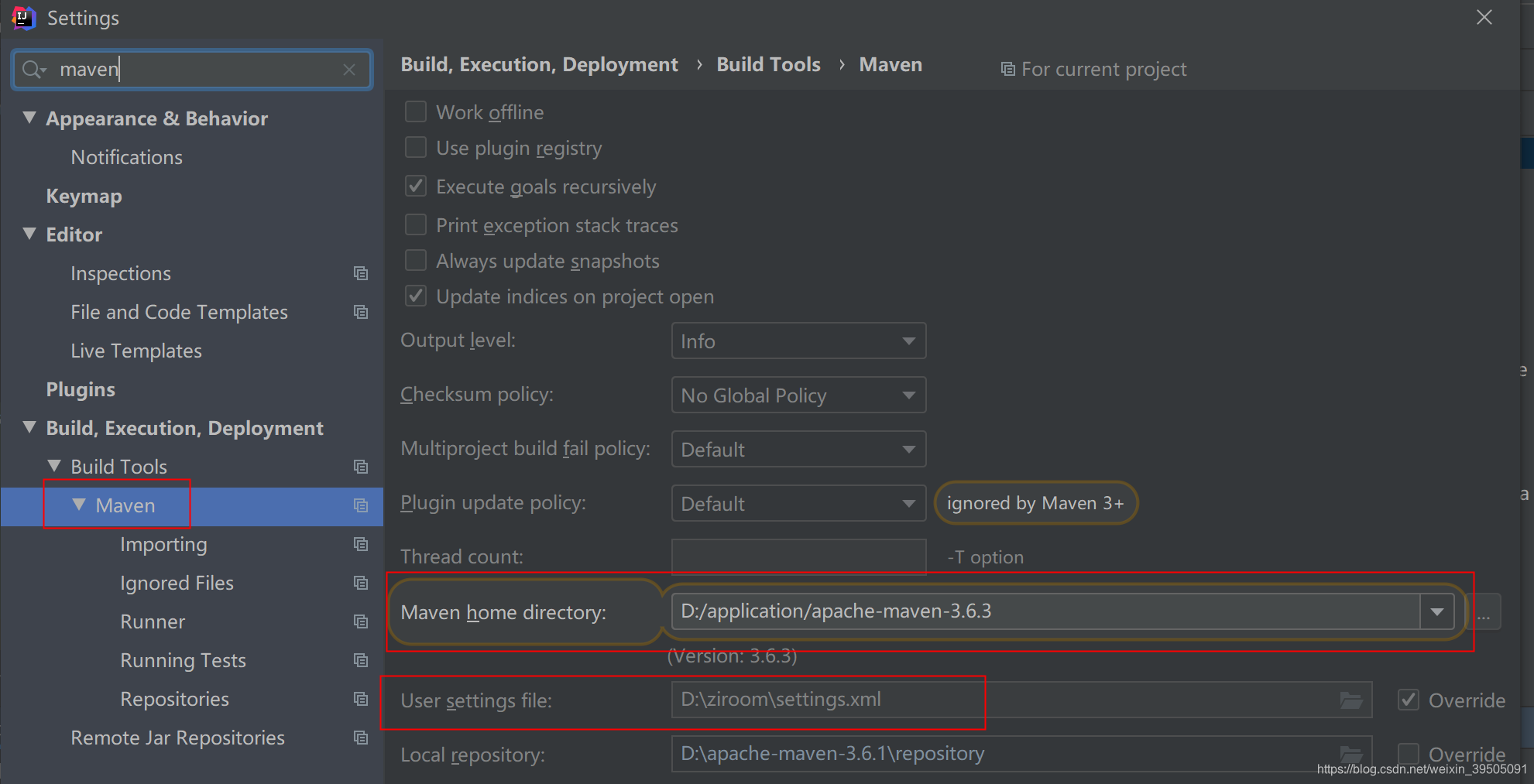
Task: Open Keymap settings page
Action: (x=84, y=196)
